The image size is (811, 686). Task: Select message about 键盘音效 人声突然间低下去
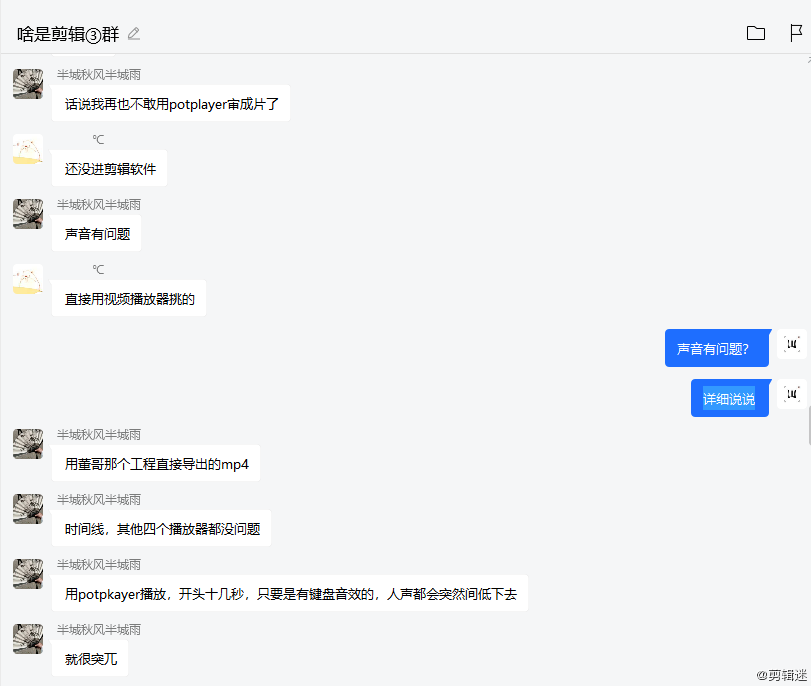pyautogui.click(x=290, y=593)
